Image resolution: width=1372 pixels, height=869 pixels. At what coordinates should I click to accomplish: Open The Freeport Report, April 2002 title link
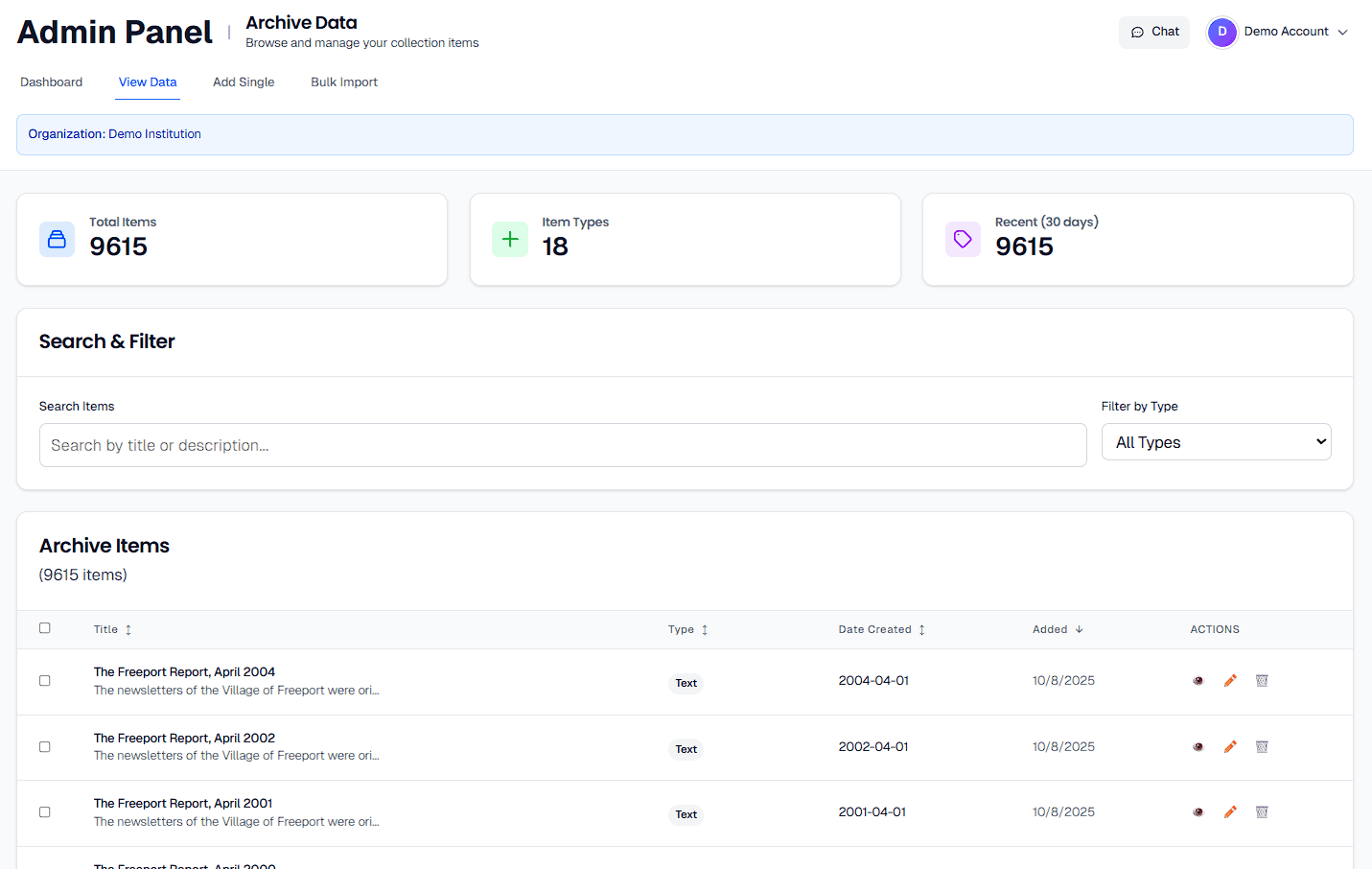coord(184,738)
